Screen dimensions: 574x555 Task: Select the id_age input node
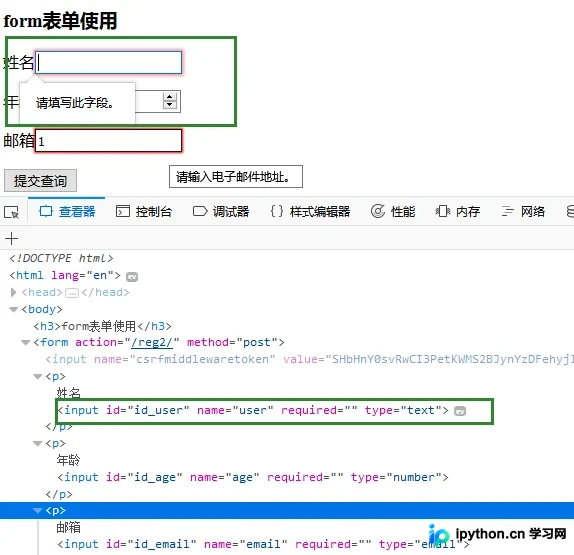(x=253, y=477)
